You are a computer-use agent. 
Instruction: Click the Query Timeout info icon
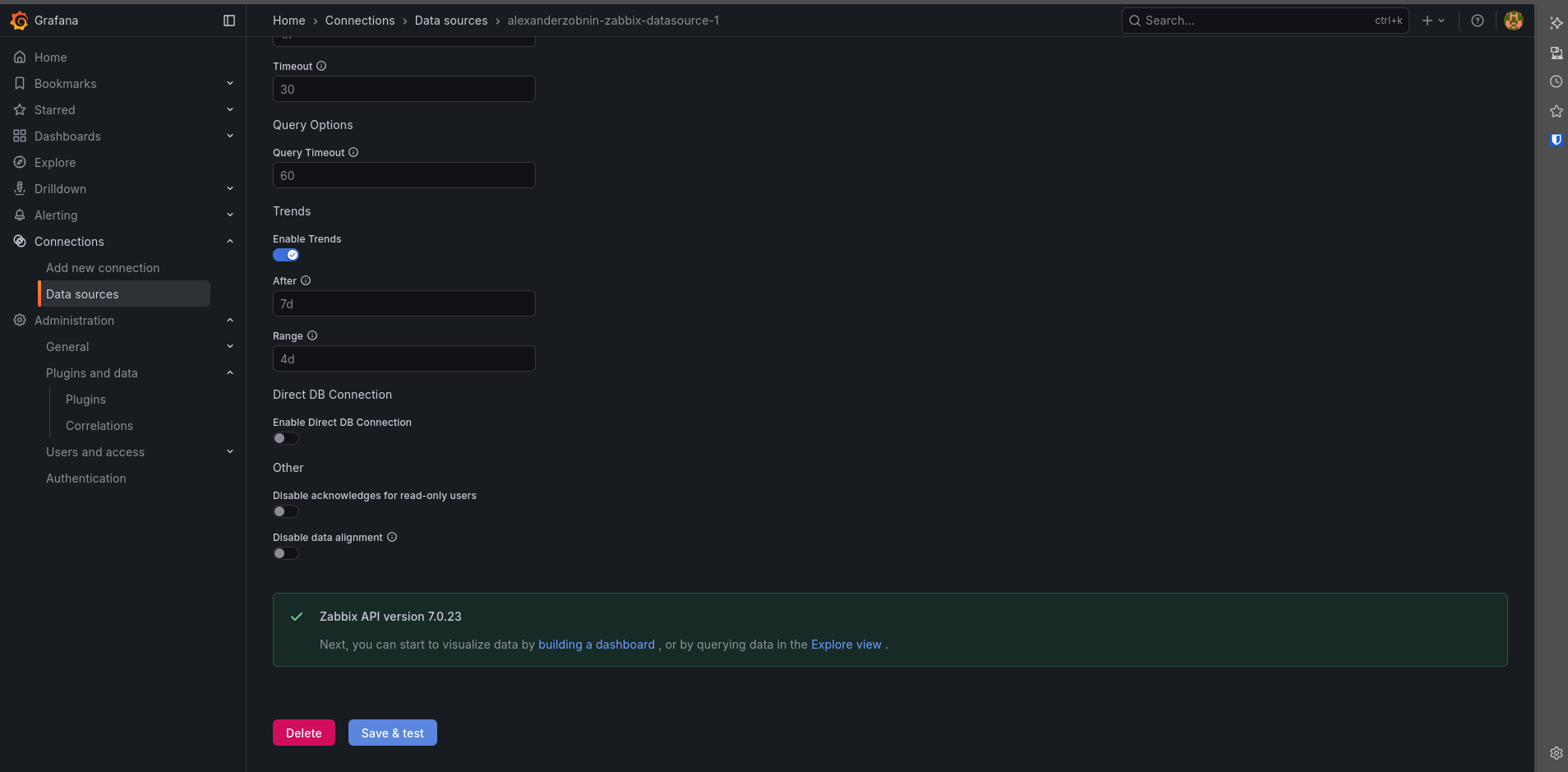353,153
